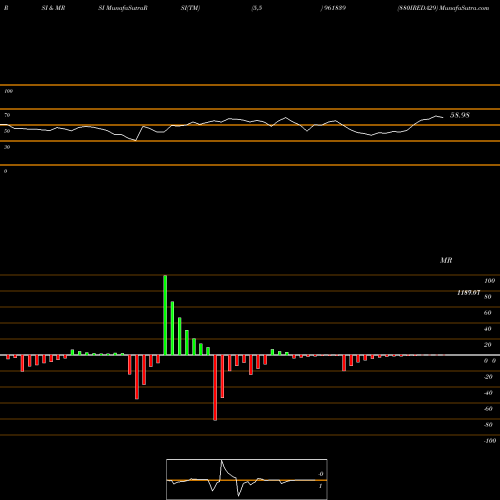Click the MR axis label -80
Screen dimensions: 500x500
coord(488,425)
